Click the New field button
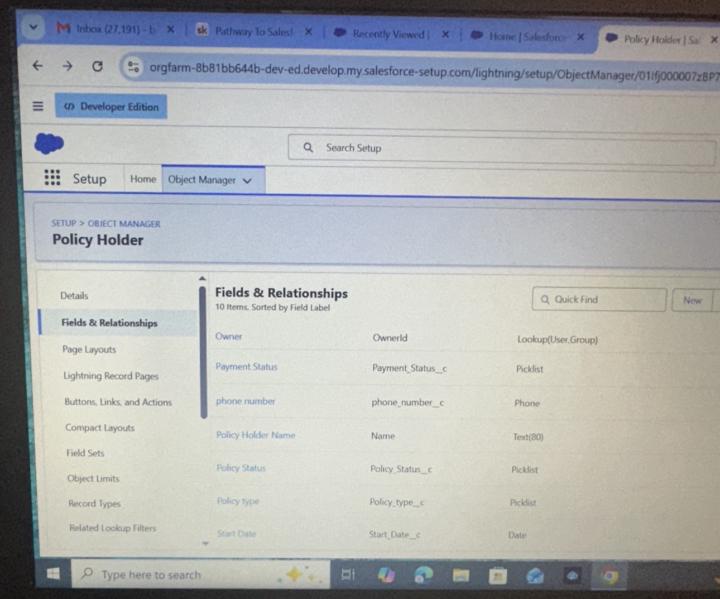The image size is (720, 599). click(692, 300)
